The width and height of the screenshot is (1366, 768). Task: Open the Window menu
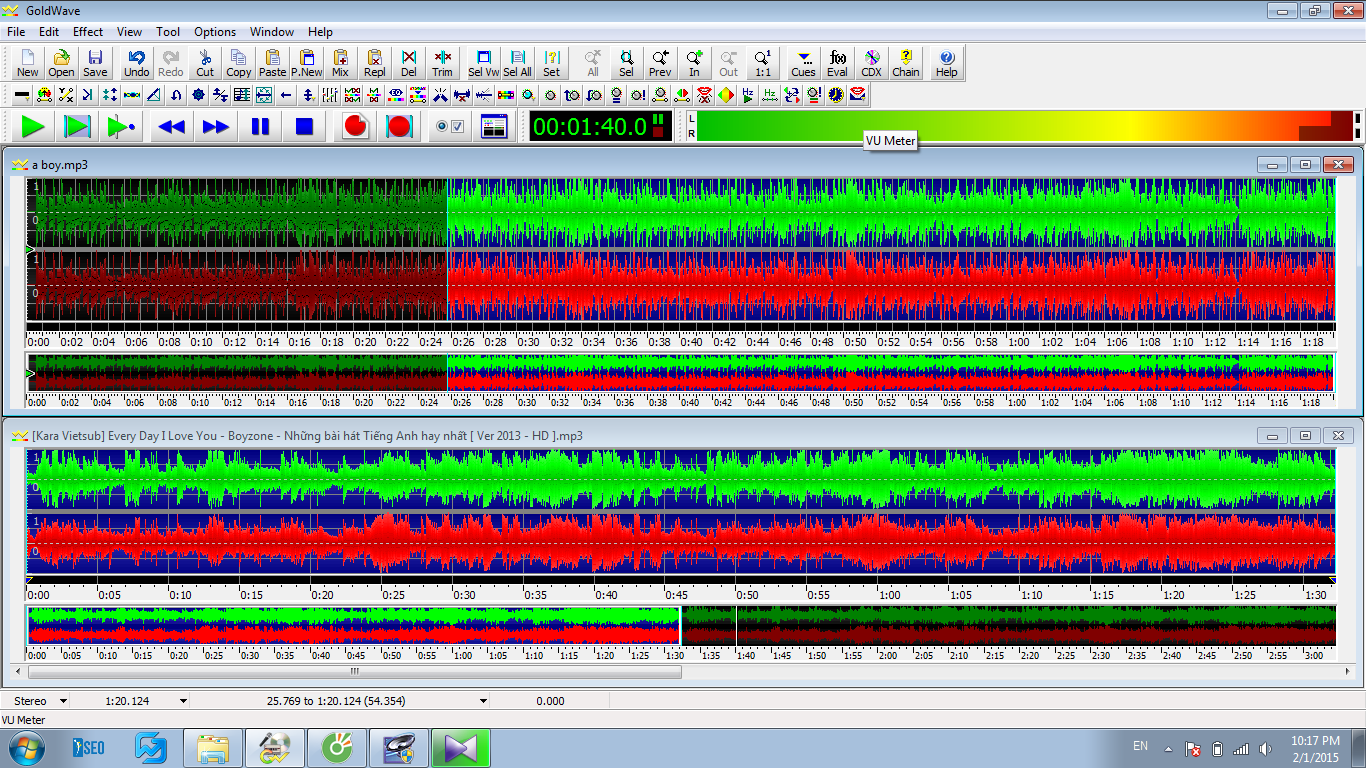272,32
